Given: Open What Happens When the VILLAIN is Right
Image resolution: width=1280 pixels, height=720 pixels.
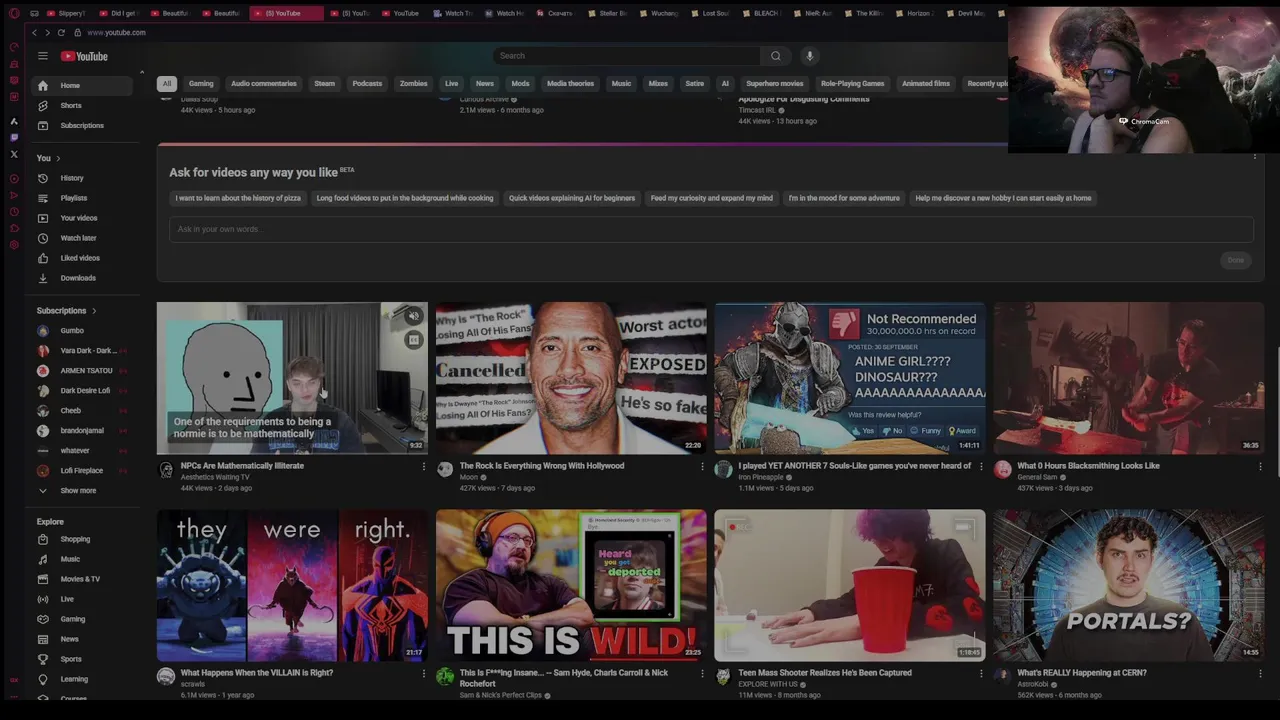Looking at the screenshot, I should pos(257,673).
